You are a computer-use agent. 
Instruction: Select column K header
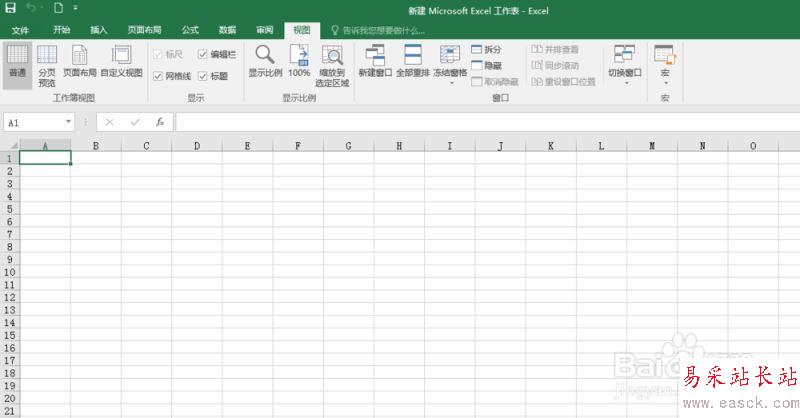(x=551, y=145)
